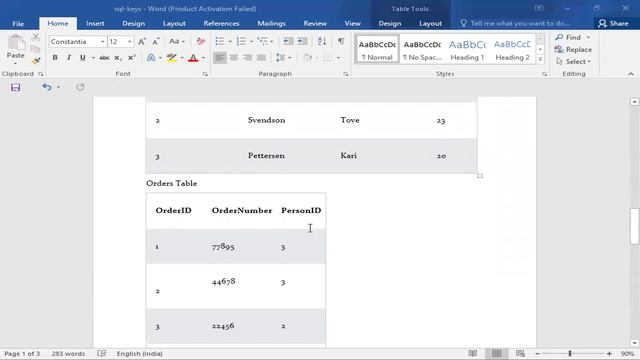Decrease paragraph indent
The height and width of the screenshot is (360, 640).
point(288,41)
